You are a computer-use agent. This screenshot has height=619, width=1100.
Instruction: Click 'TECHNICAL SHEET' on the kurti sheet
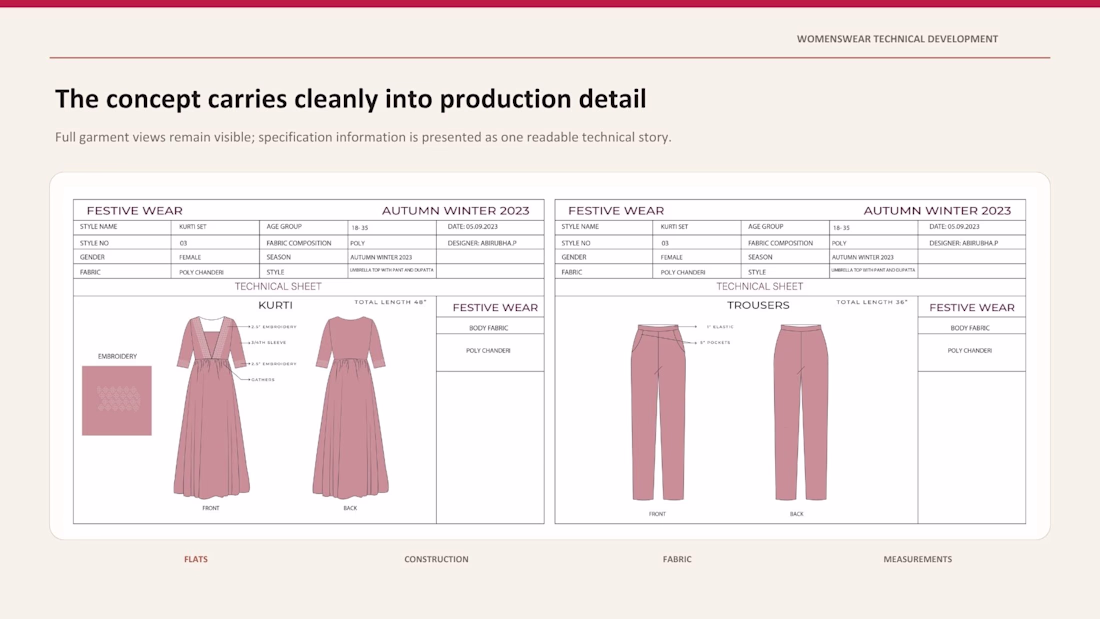pos(278,286)
